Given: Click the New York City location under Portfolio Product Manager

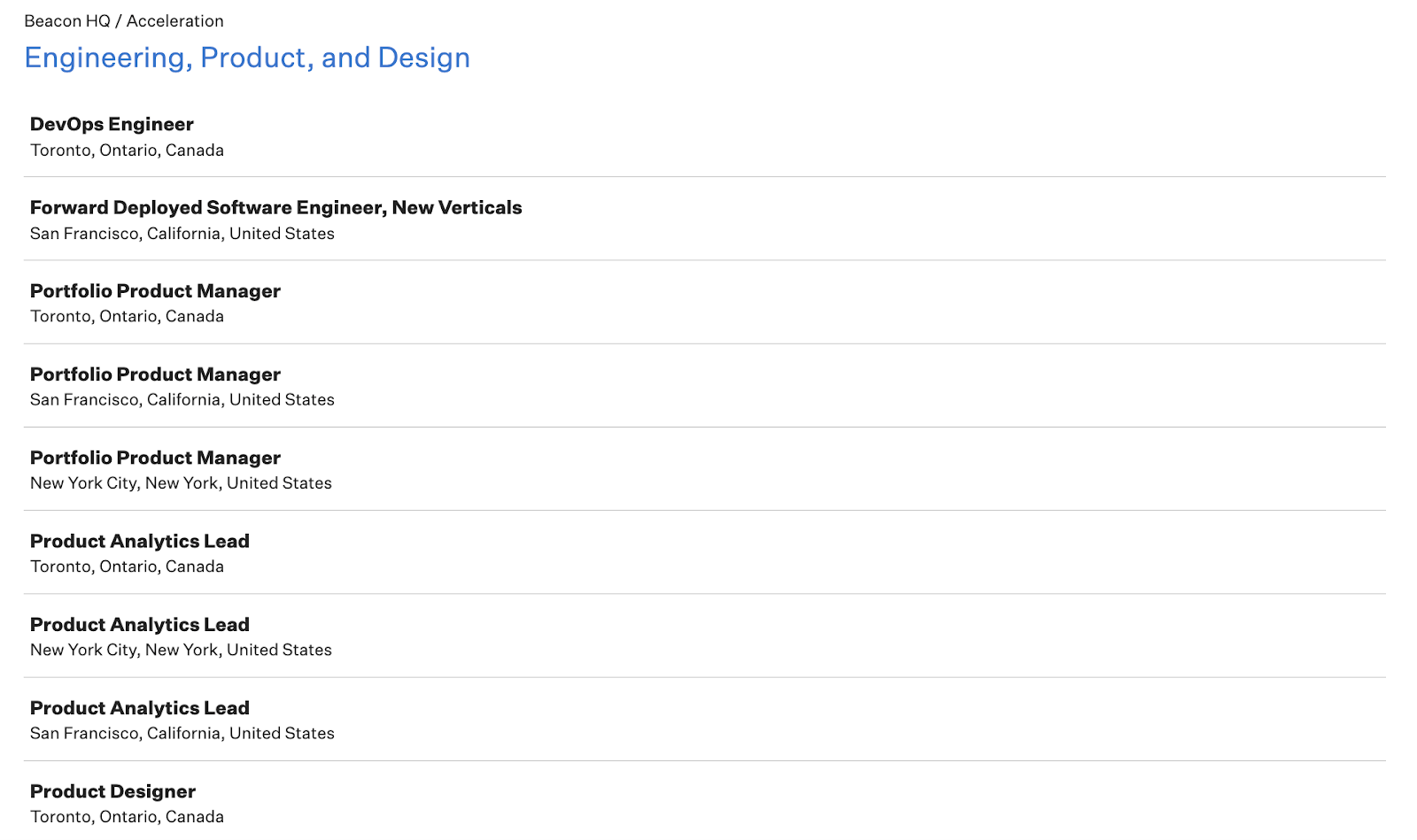Looking at the screenshot, I should (181, 483).
